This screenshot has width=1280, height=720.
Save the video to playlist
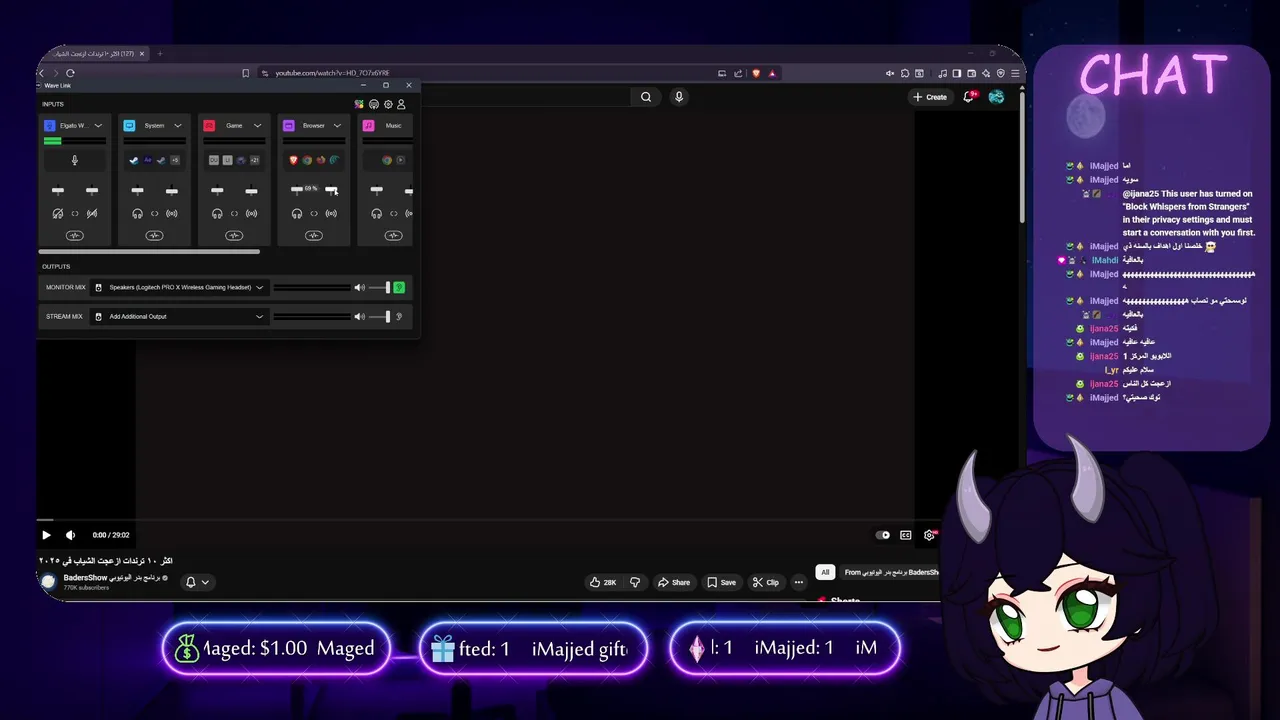pyautogui.click(x=721, y=582)
